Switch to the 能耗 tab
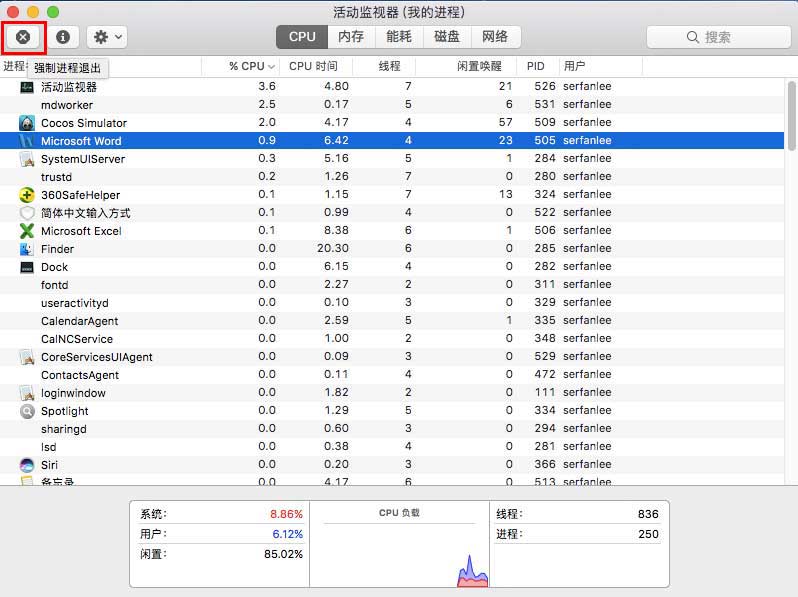This screenshot has width=798, height=597. pos(399,37)
